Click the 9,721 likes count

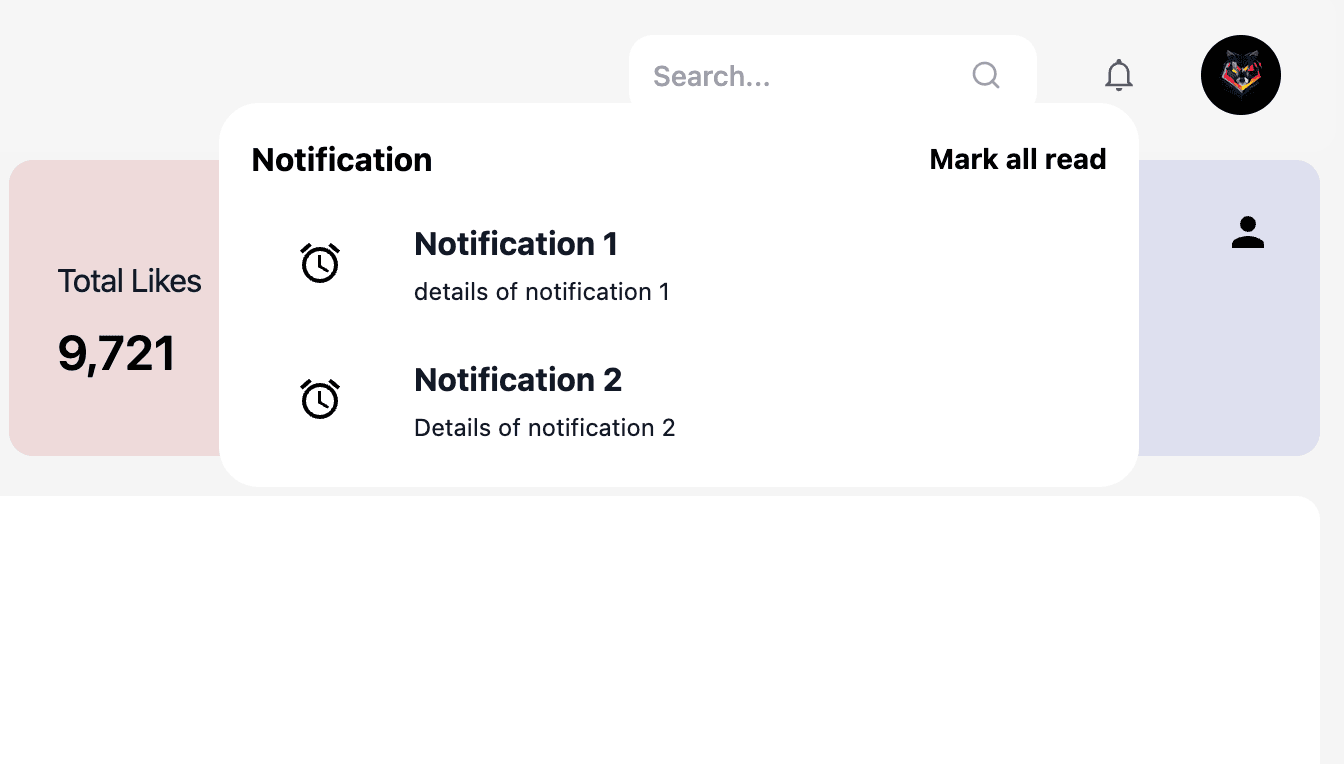pyautogui.click(x=117, y=354)
